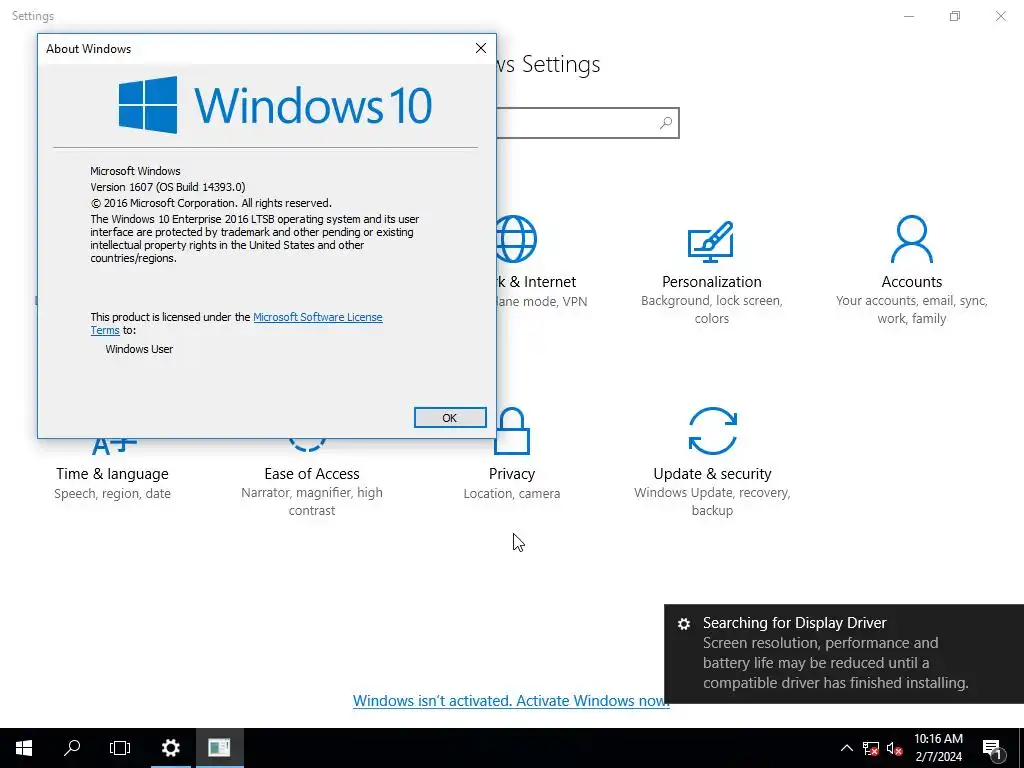This screenshot has width=1024, height=768.
Task: Click the search magnifier in Settings search box
Action: coord(665,123)
